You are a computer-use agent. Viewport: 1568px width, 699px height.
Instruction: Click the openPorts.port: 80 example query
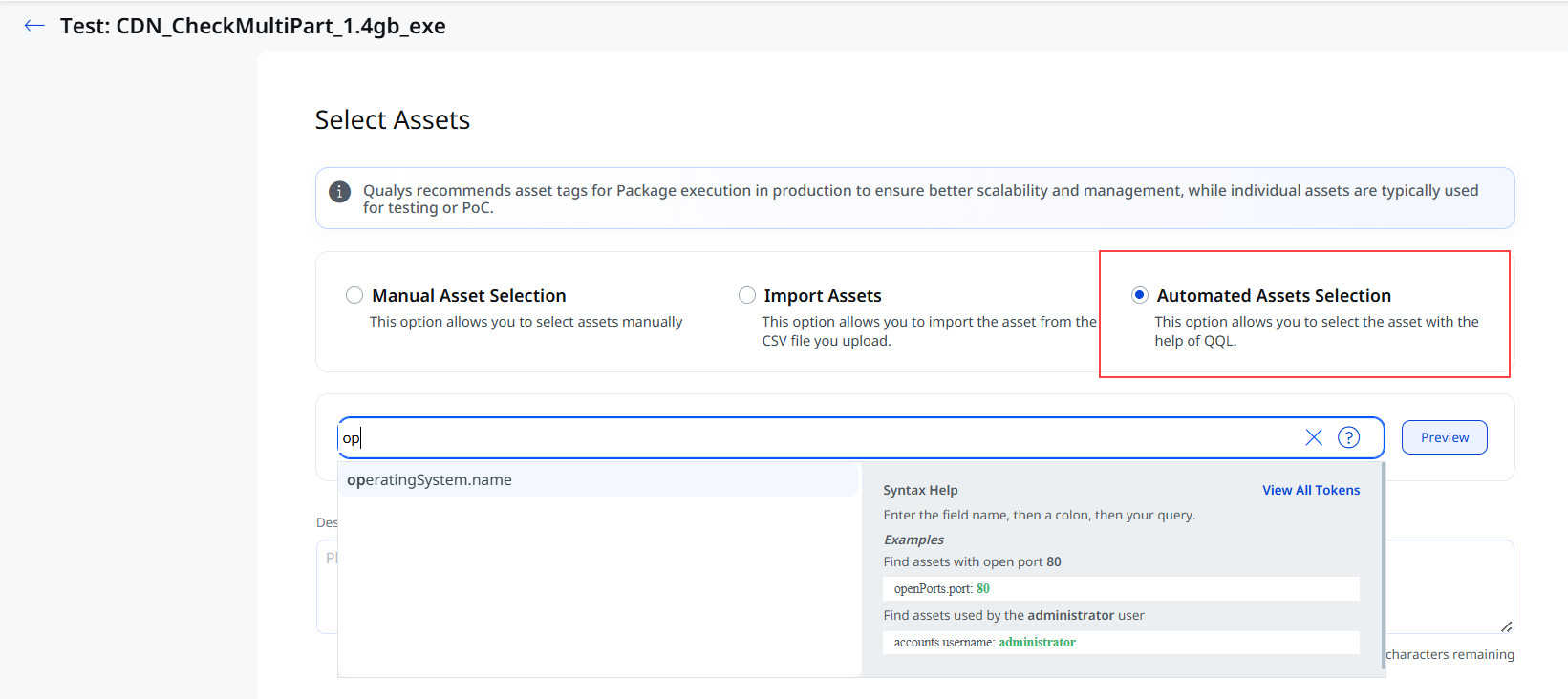pyautogui.click(x=1121, y=589)
